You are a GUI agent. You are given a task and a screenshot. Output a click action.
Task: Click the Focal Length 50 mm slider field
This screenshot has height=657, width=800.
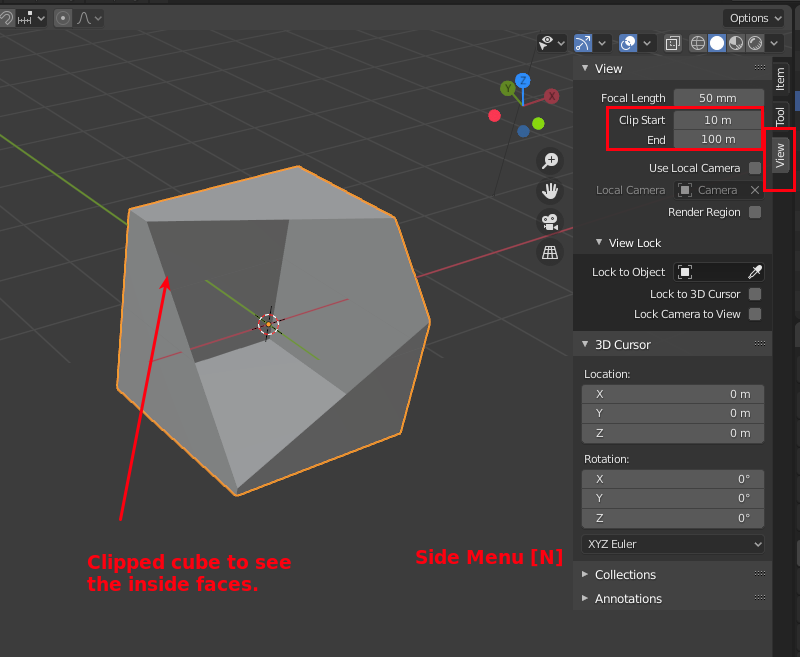[717, 98]
